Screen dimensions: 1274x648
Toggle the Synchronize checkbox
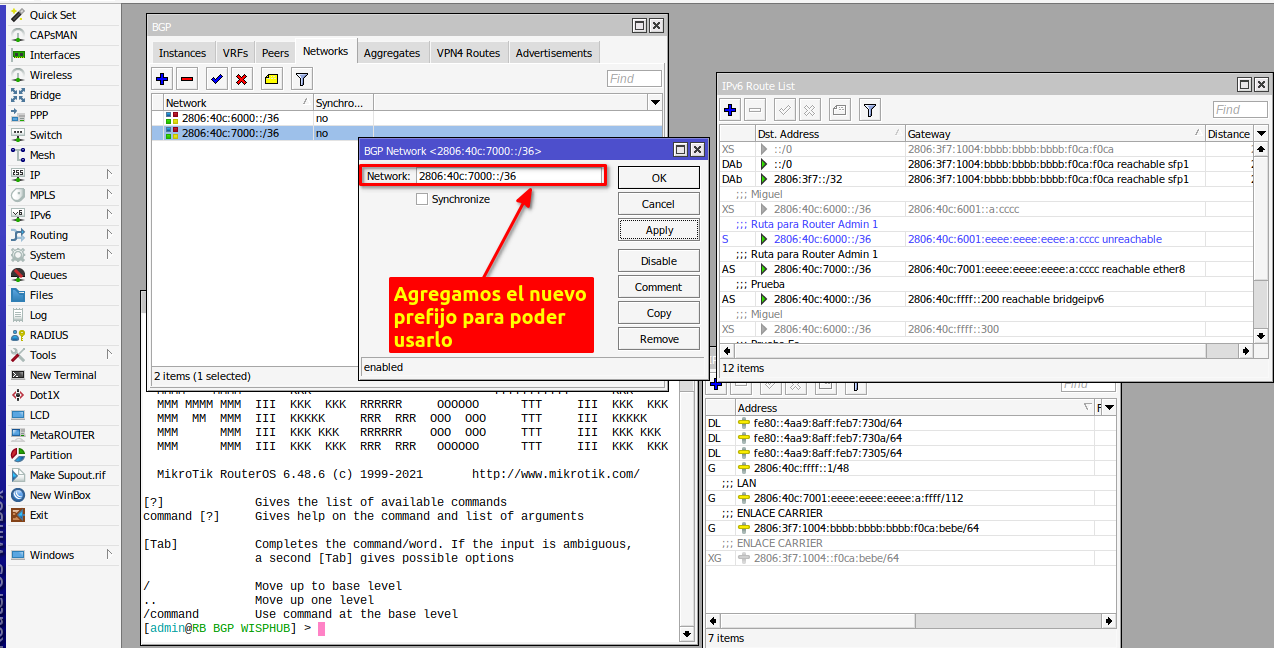[x=422, y=199]
